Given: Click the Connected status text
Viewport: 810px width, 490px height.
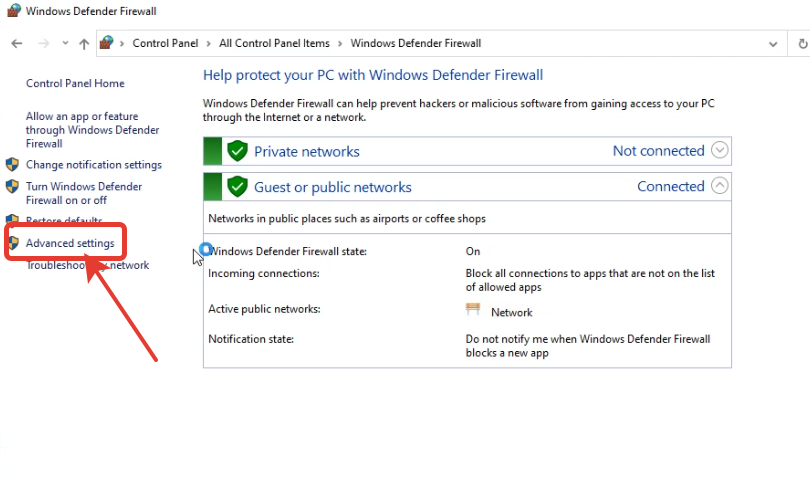Looking at the screenshot, I should tap(671, 186).
